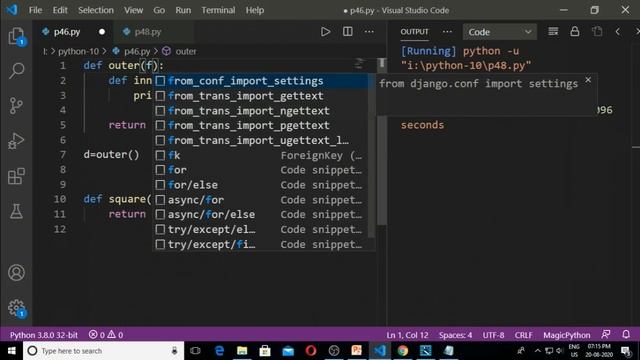640x360 pixels.
Task: Select Python 3.8.0 32-bit interpreter
Action: point(44,335)
